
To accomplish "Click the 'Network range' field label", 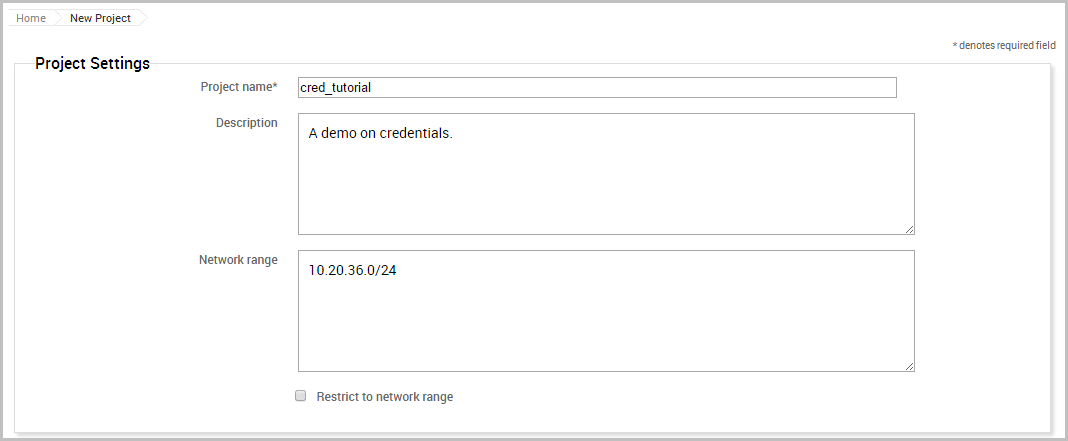I will (238, 260).
